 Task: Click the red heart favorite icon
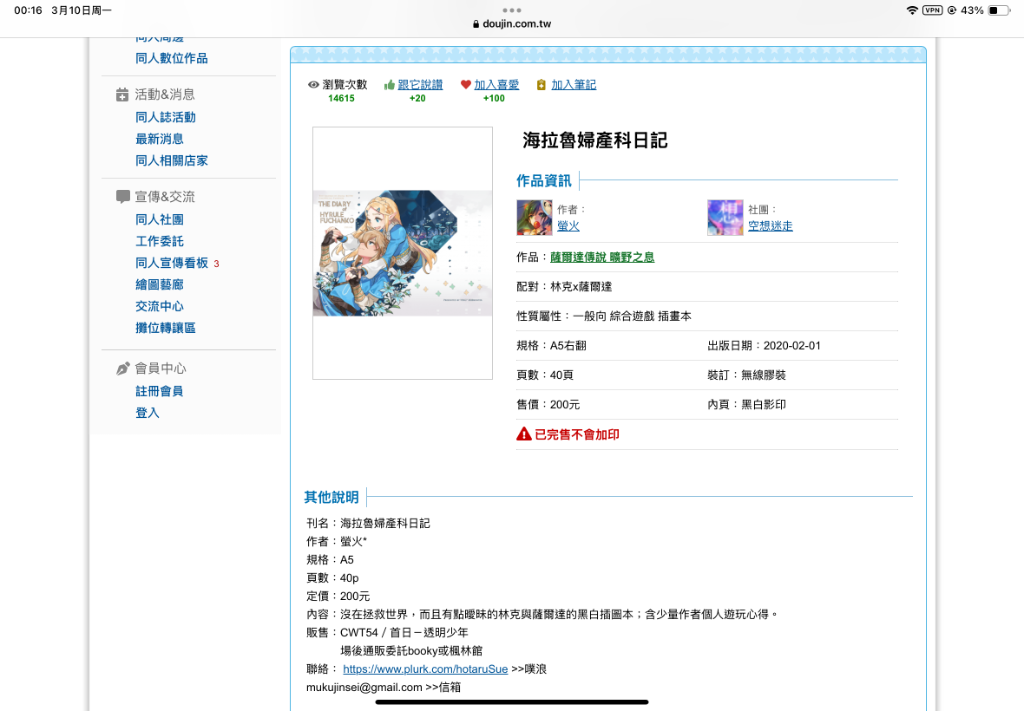click(466, 85)
